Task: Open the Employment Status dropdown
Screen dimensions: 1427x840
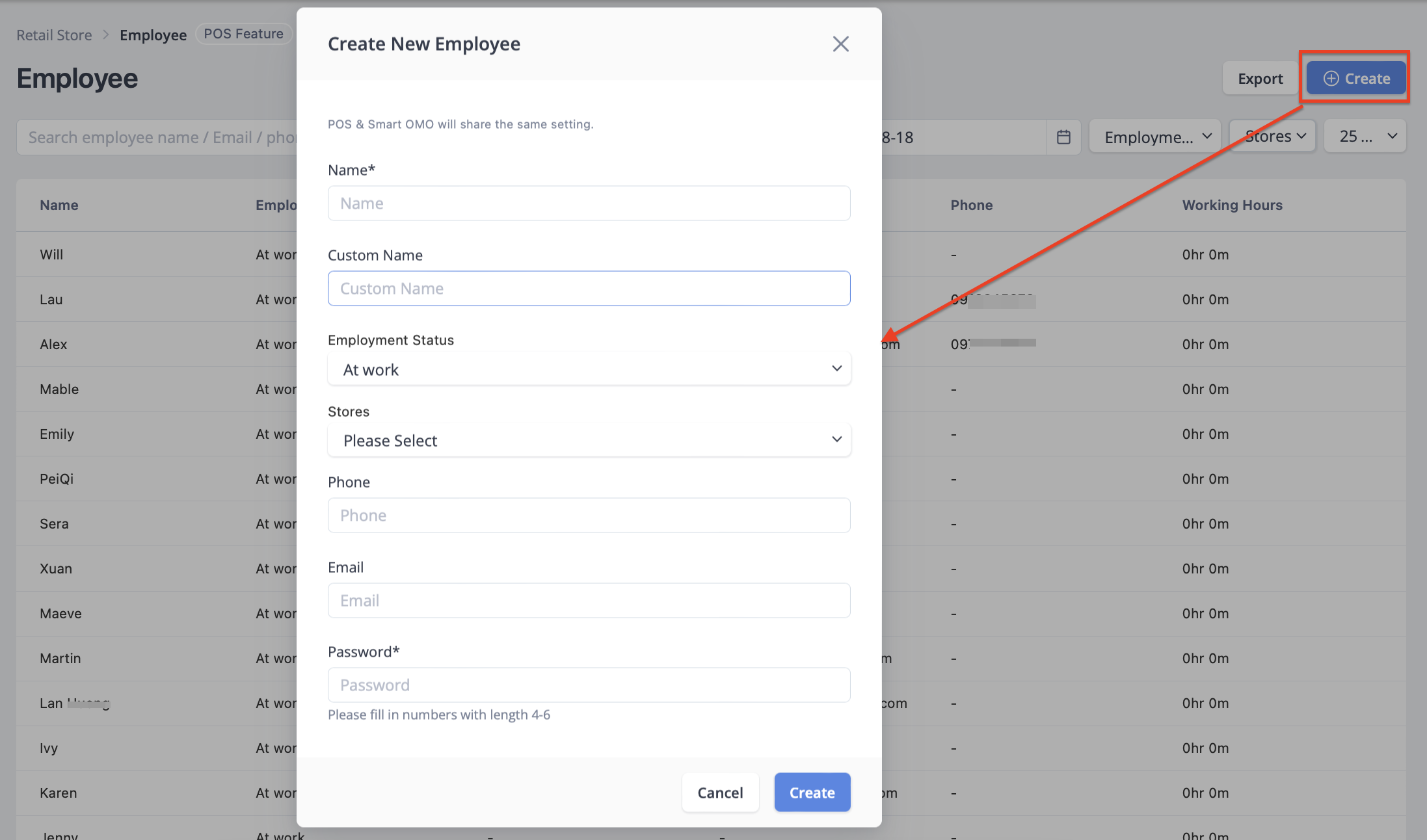Action: (589, 369)
